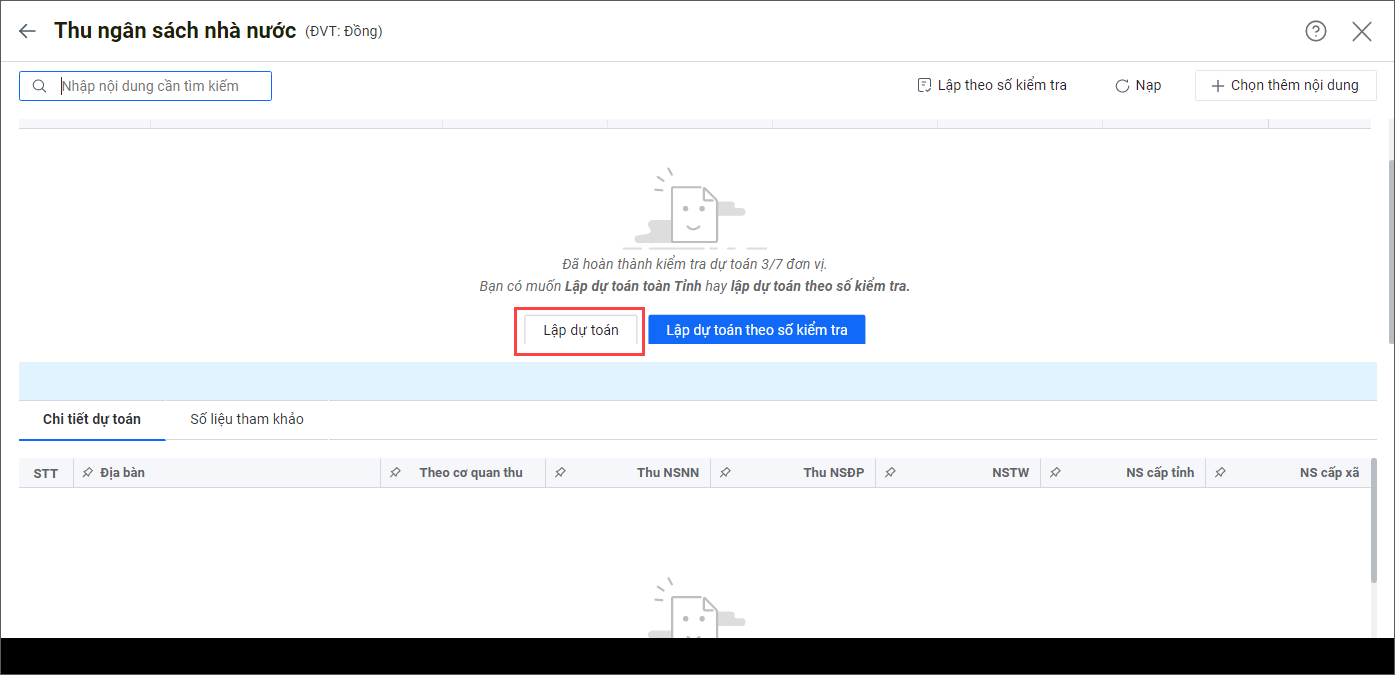The height and width of the screenshot is (675, 1395).
Task: Pin the NS cấp xã column
Action: coord(1220,473)
